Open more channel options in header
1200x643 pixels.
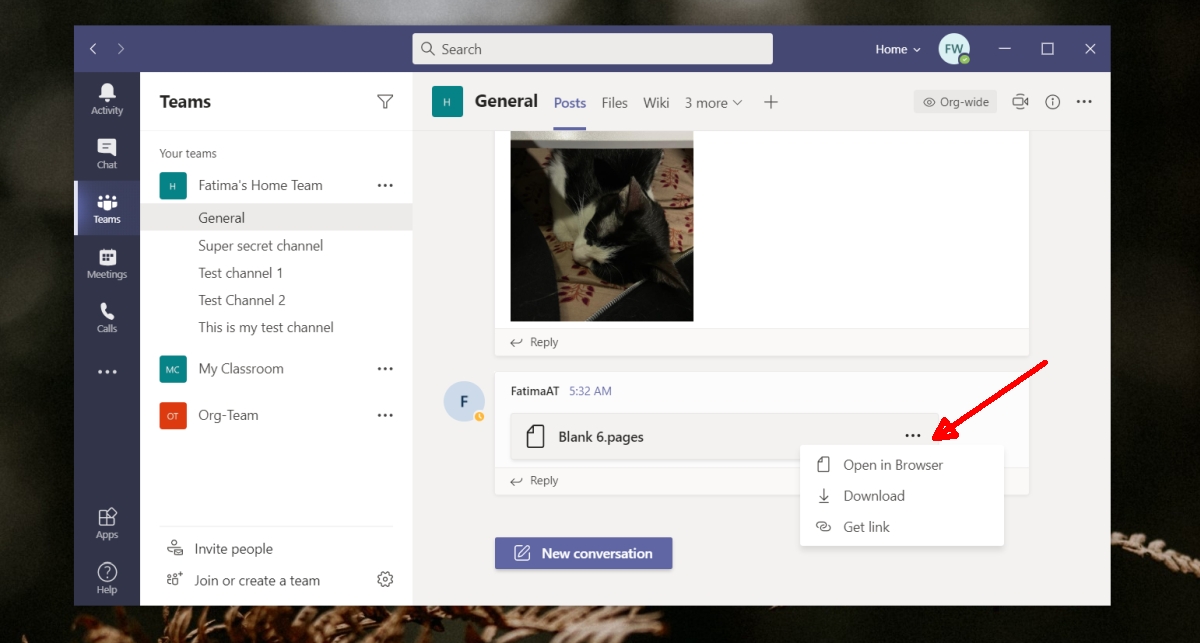[x=1084, y=102]
